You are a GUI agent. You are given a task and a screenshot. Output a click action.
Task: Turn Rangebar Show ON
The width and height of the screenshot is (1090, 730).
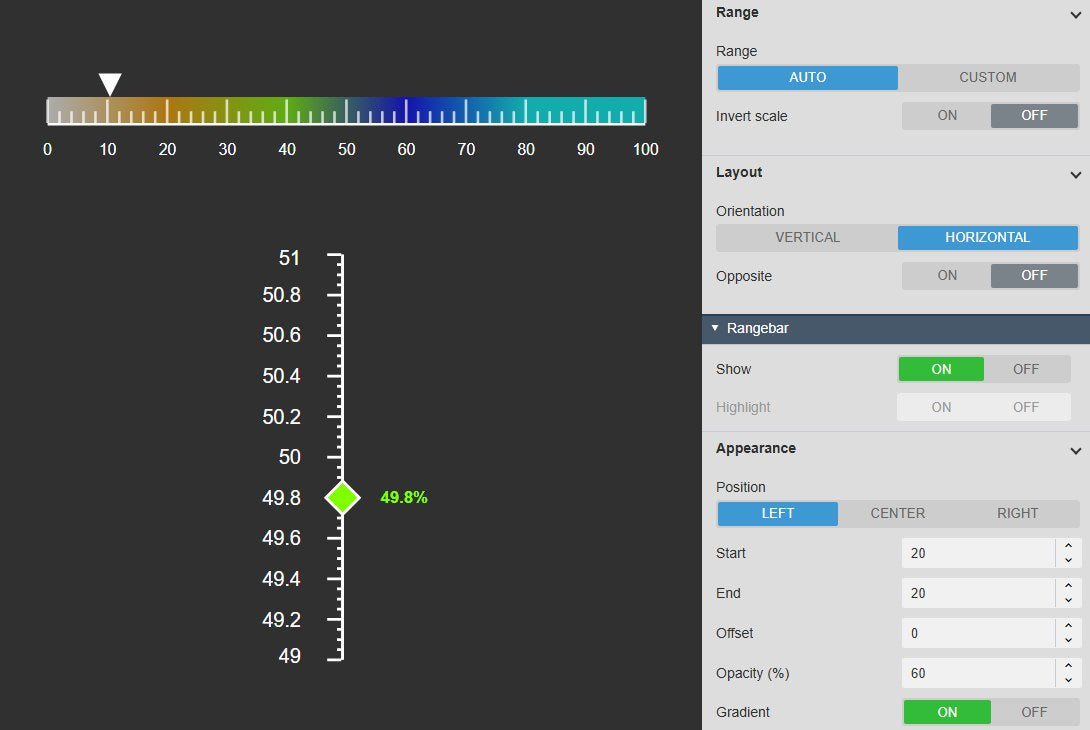941,369
